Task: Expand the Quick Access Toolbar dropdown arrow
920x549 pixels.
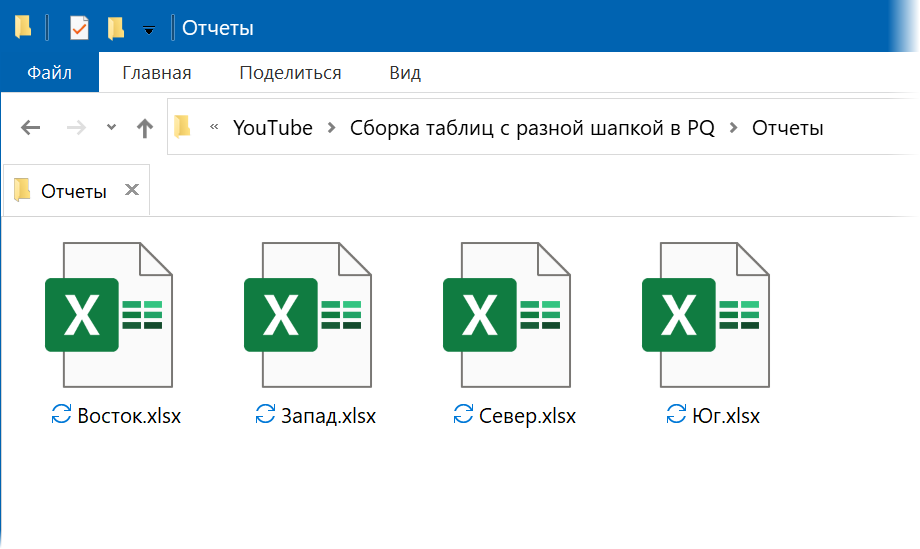Action: (149, 29)
